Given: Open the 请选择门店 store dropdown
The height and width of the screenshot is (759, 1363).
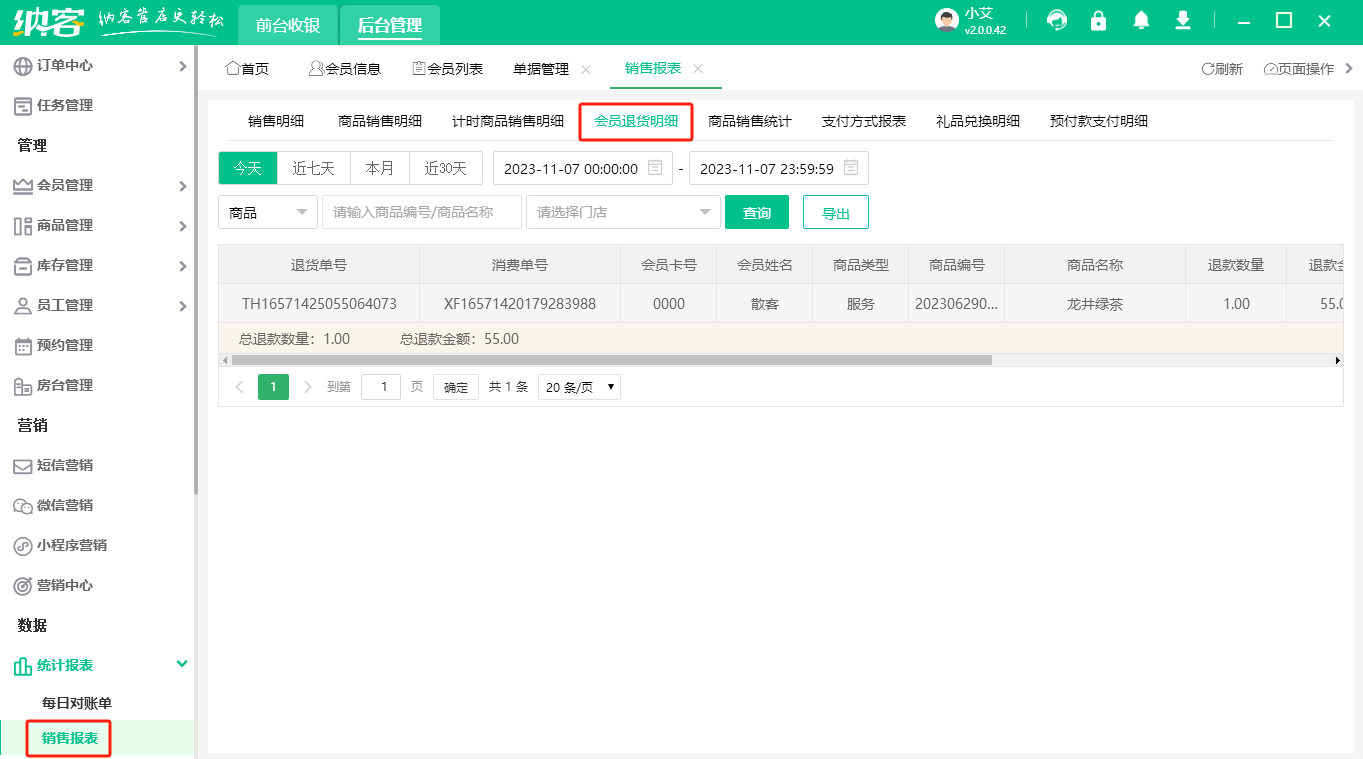Looking at the screenshot, I should point(622,212).
